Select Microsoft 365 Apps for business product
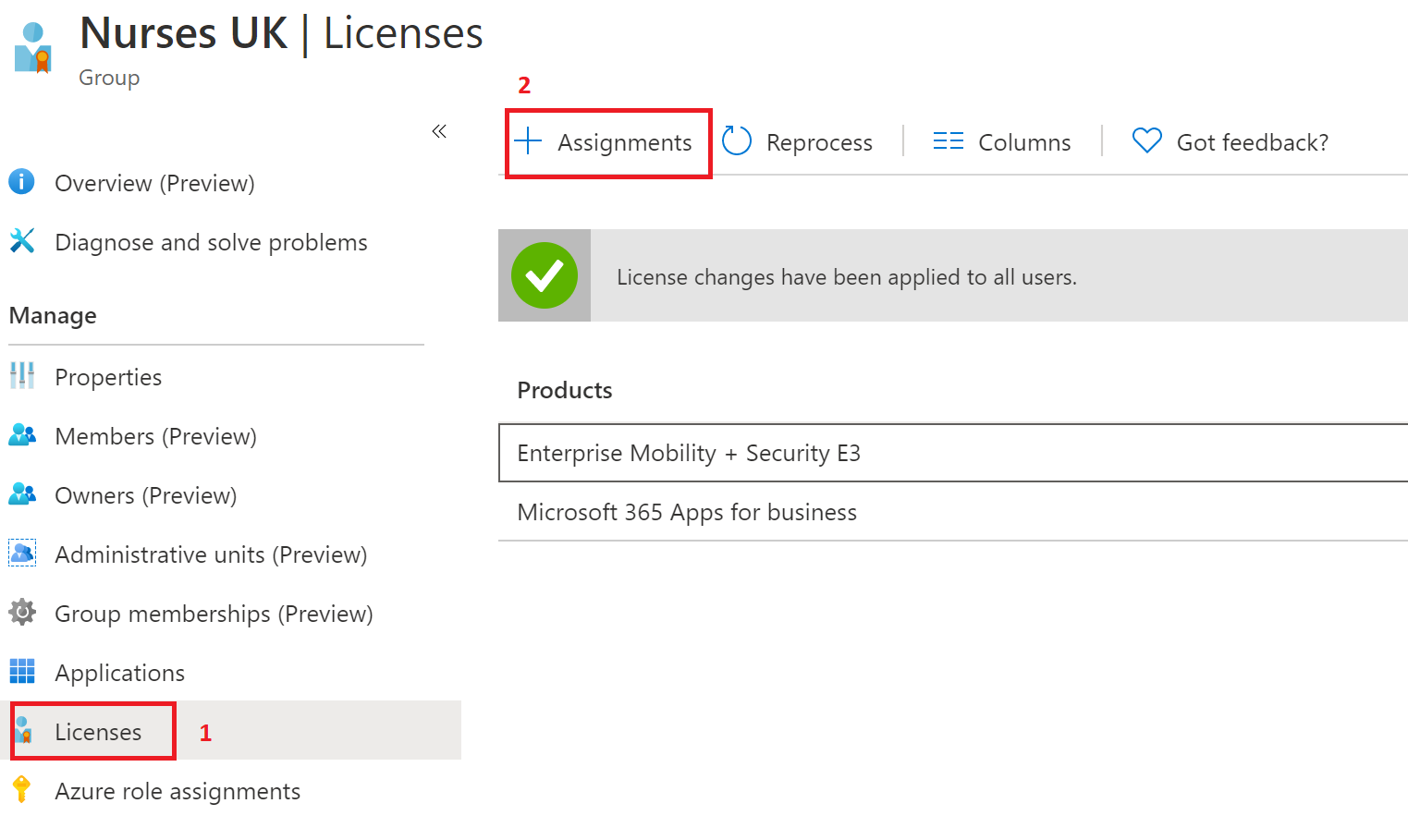This screenshot has height=840, width=1408. point(687,512)
